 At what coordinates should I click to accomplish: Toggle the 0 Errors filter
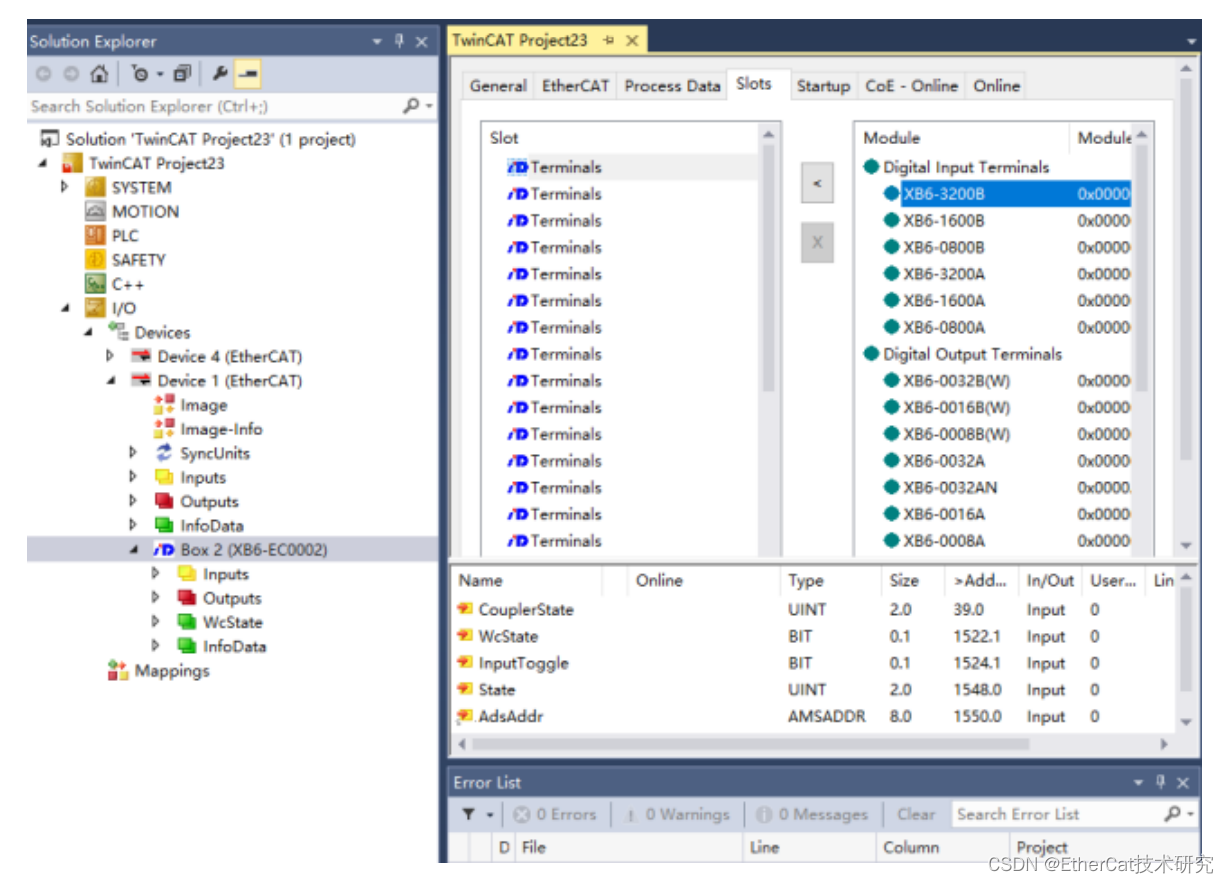pos(554,814)
